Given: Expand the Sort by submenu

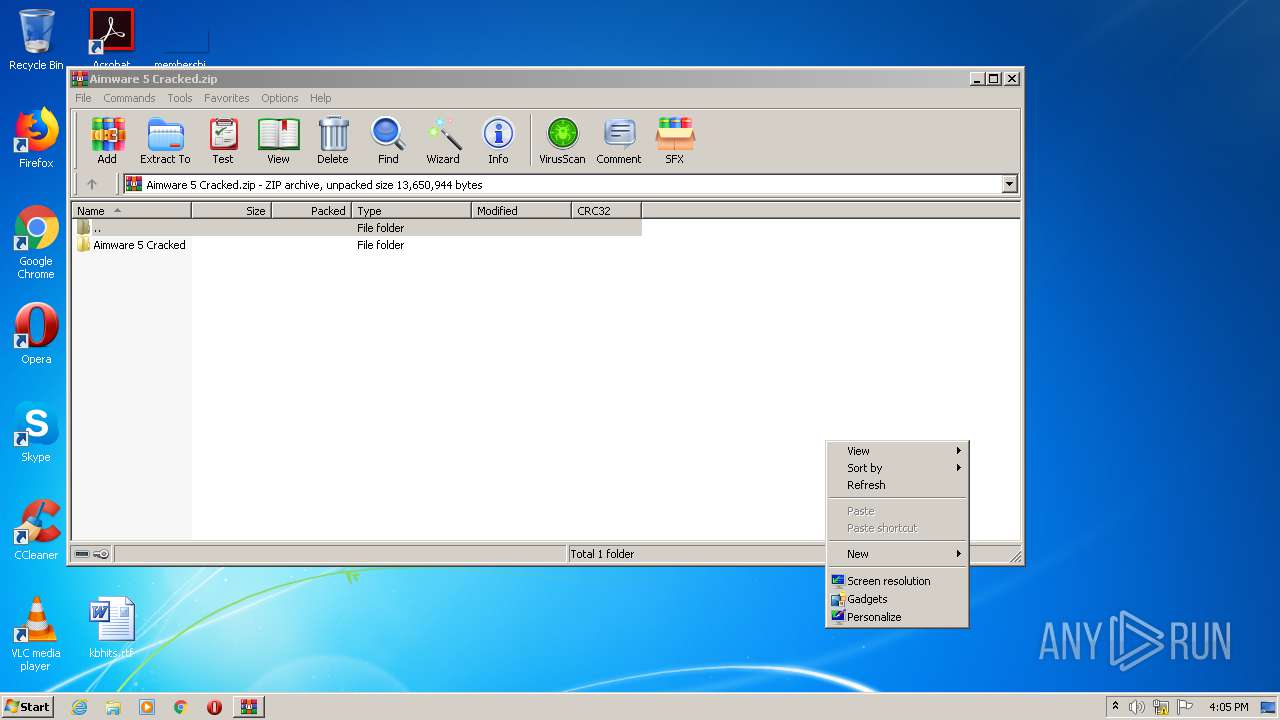Looking at the screenshot, I should tap(897, 468).
